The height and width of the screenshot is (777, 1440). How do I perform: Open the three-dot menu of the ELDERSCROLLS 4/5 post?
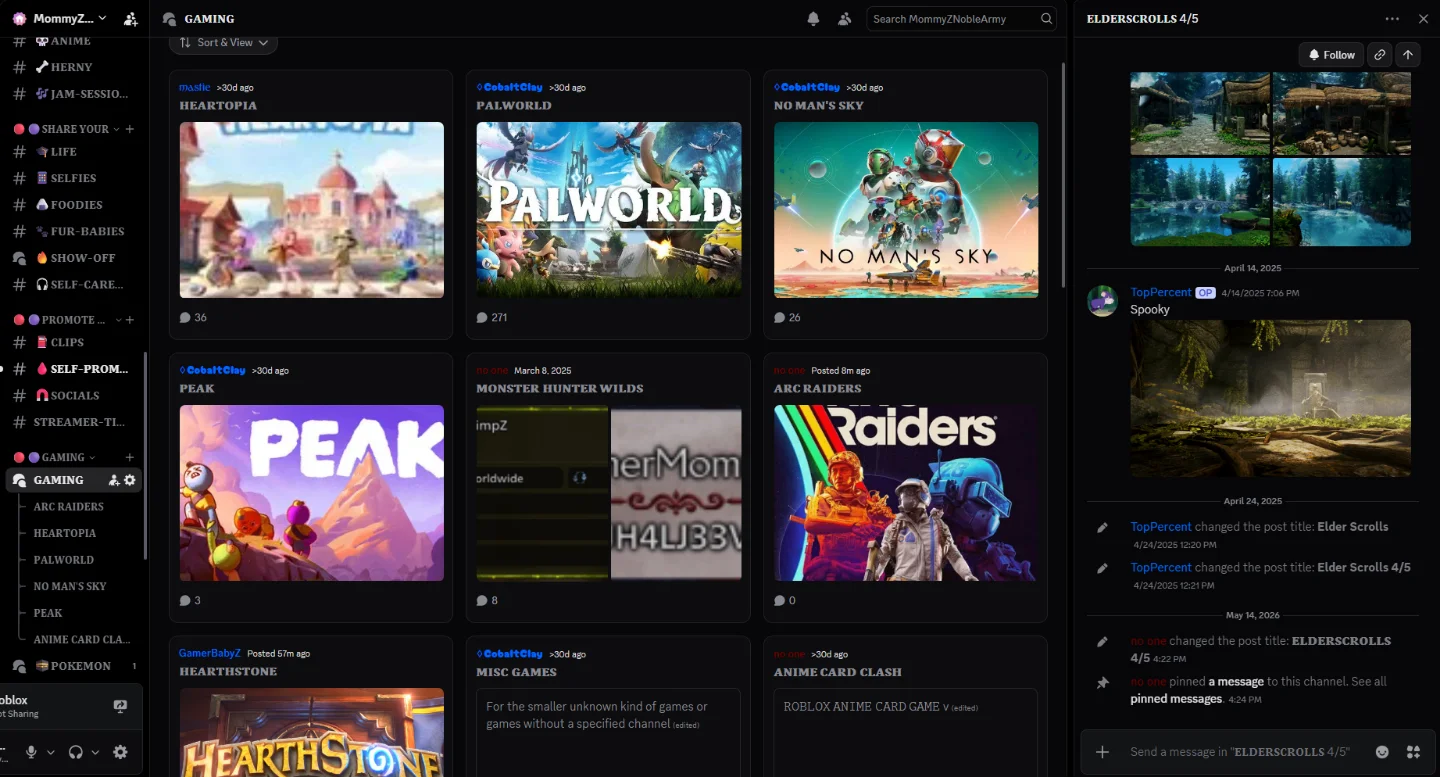[x=1393, y=19]
